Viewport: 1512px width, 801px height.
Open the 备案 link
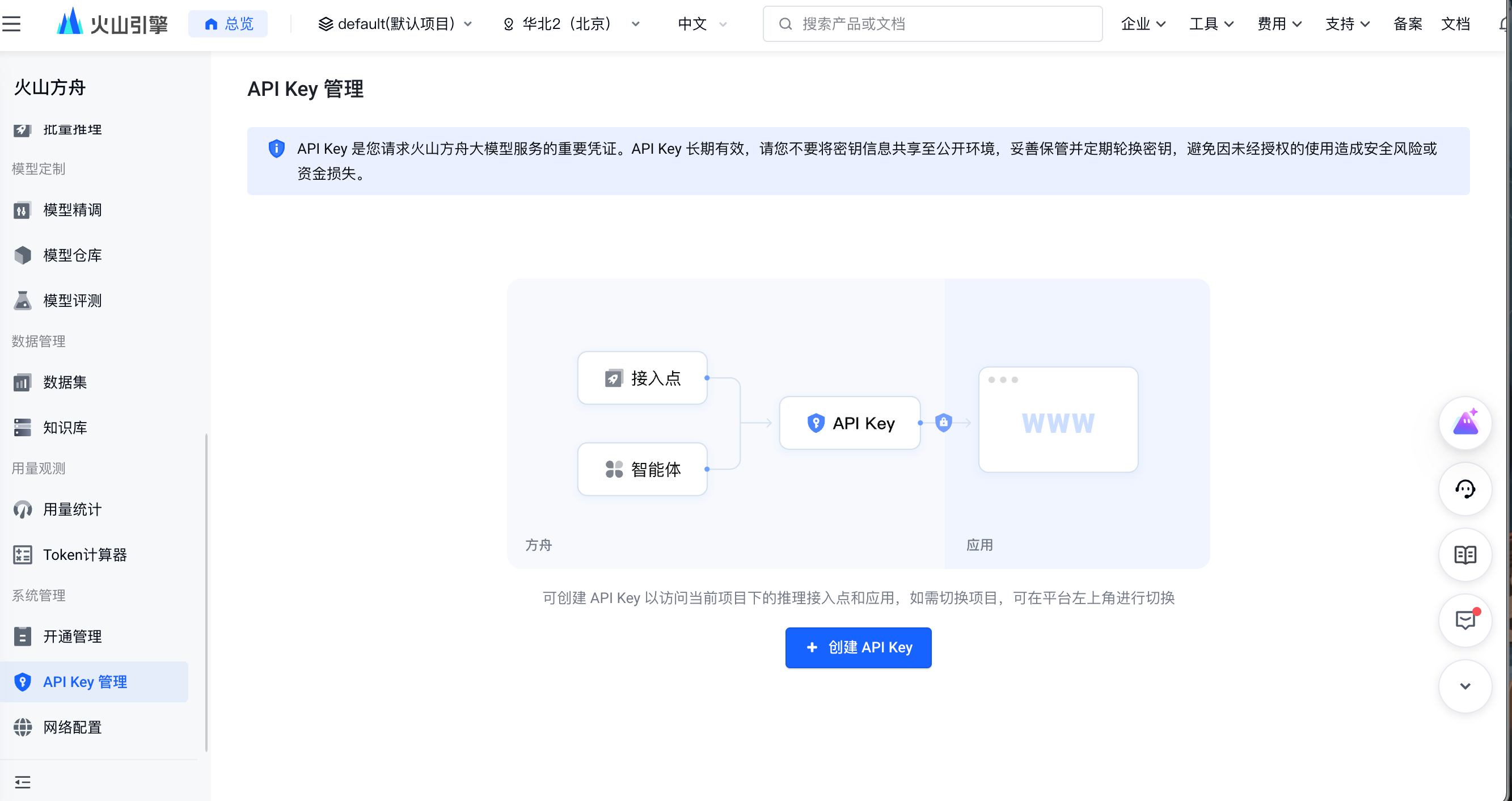pyautogui.click(x=1408, y=23)
